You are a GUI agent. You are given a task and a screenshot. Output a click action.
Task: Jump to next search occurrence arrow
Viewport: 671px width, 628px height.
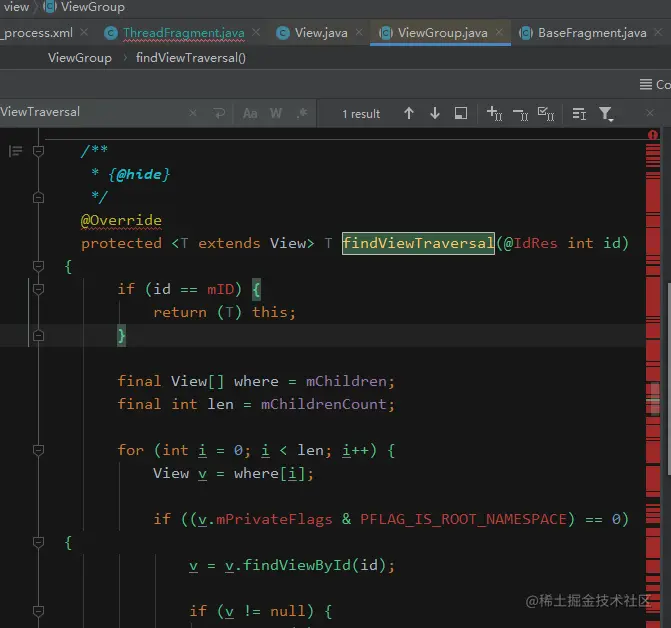[x=435, y=114]
